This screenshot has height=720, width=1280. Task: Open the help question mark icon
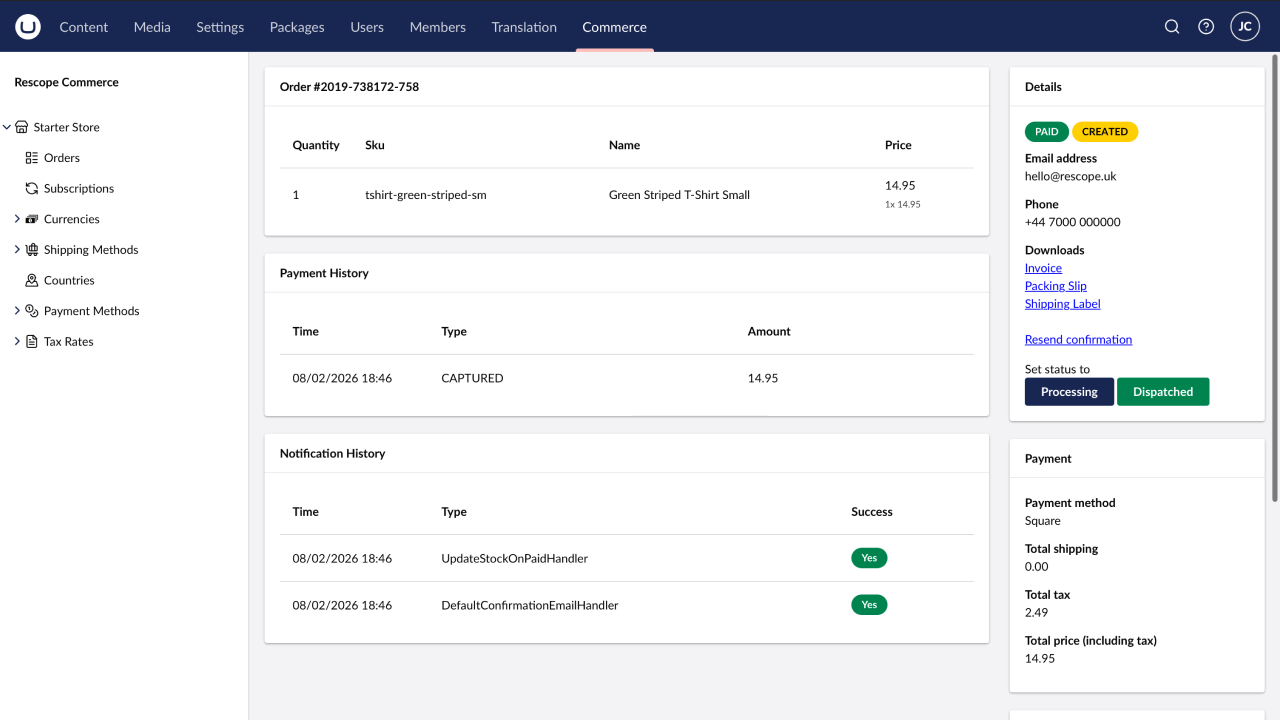[1206, 27]
